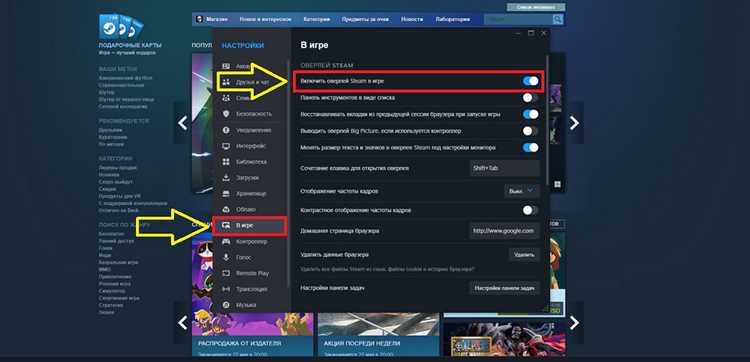750x362 pixels.
Task: Open 'Продукты для VR' link in sidebar
Action: click(x=120, y=196)
